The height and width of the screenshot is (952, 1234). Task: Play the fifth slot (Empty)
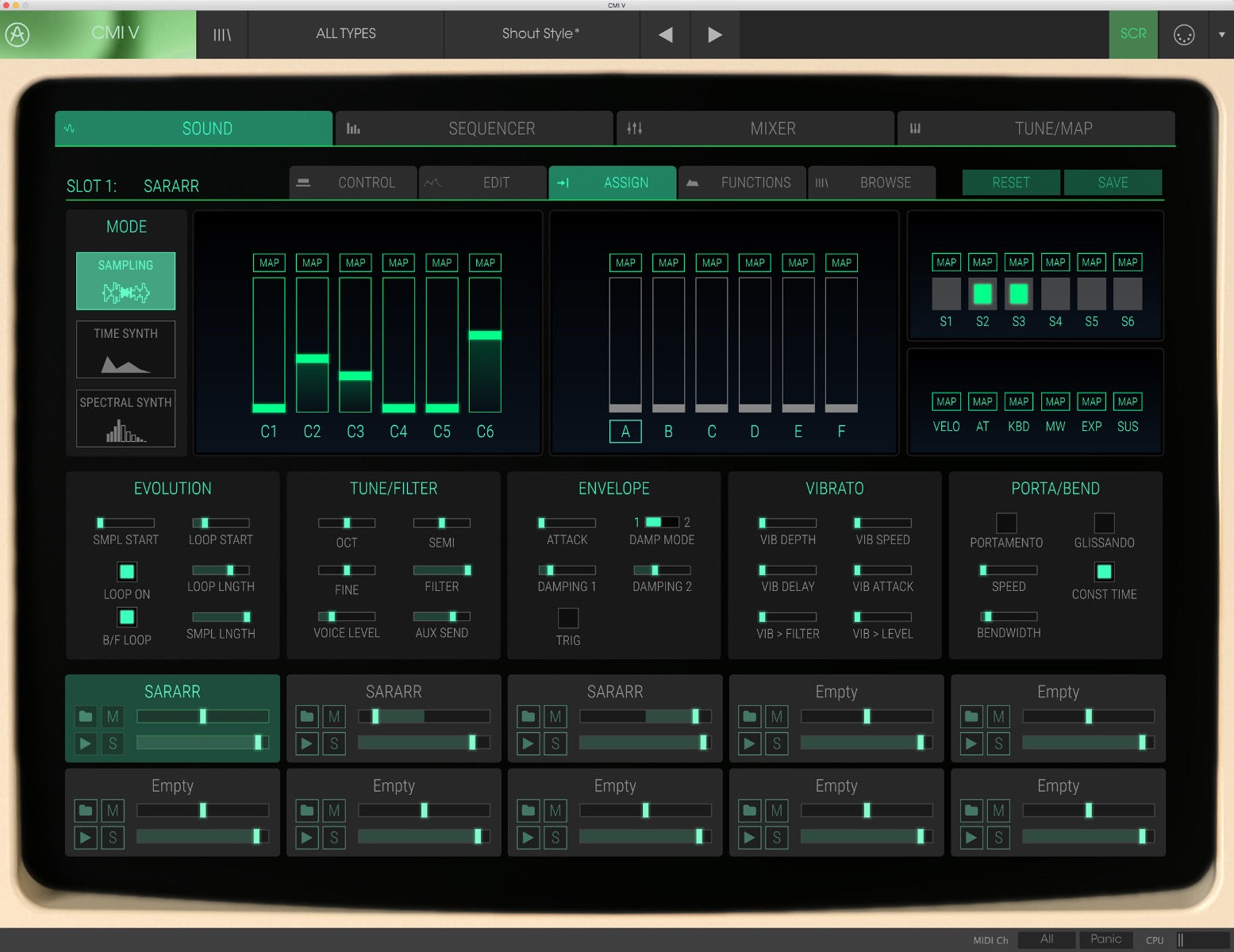[971, 743]
